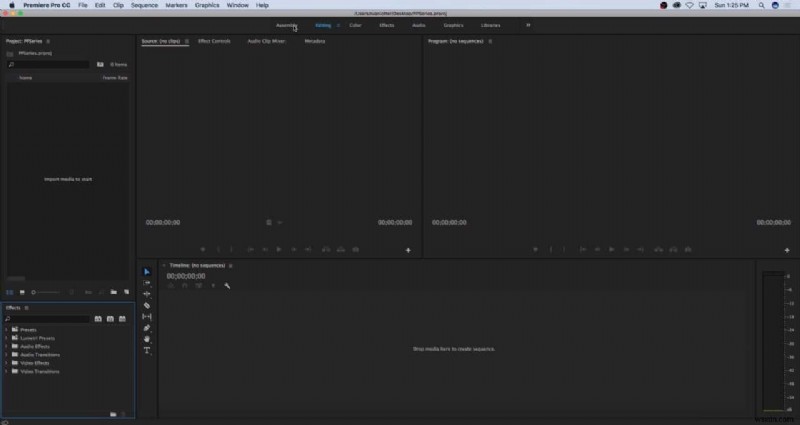Open the Program monitor panel menu
The image size is (800, 425).
pyautogui.click(x=490, y=41)
